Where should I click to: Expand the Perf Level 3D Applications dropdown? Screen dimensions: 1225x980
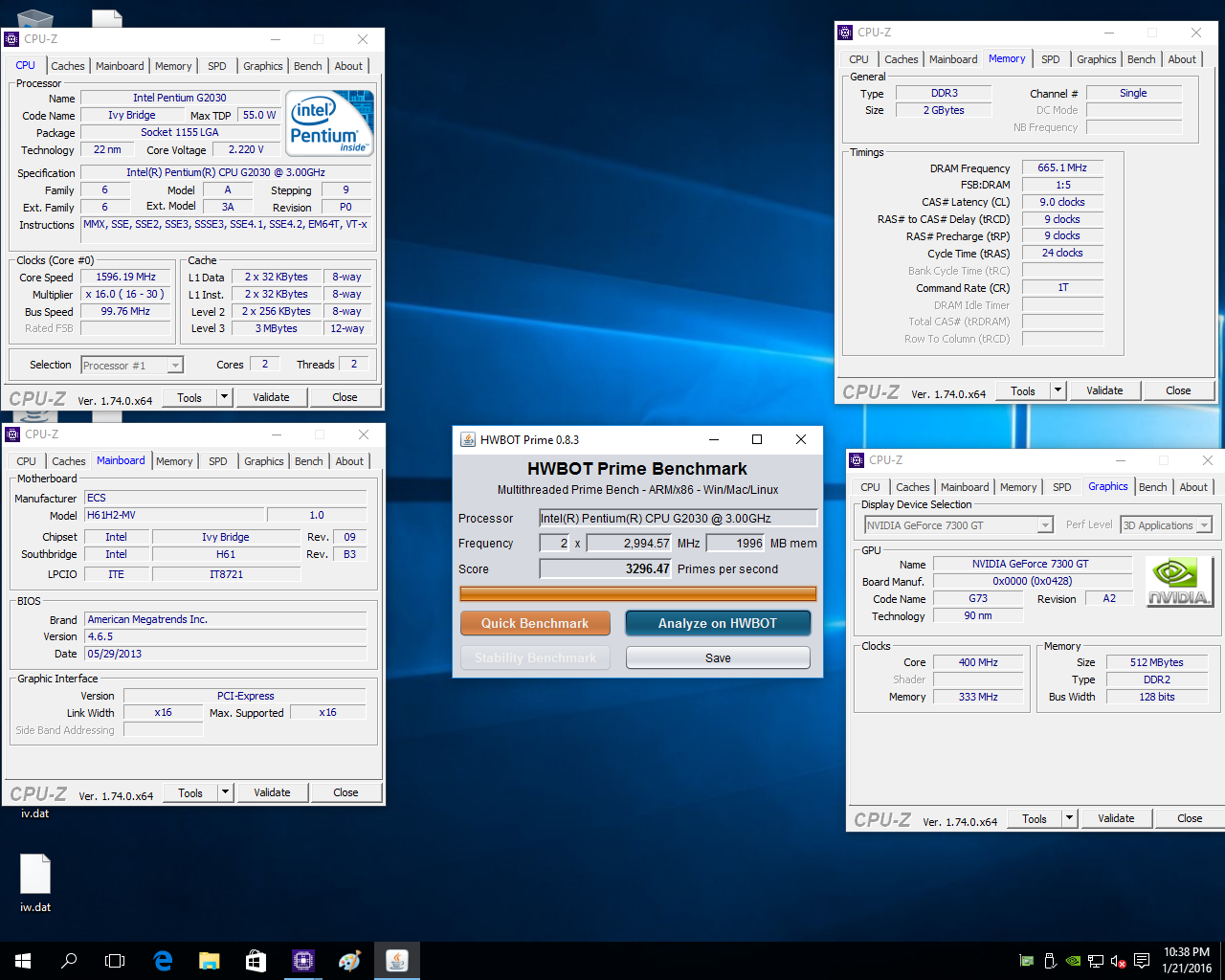coord(1204,525)
